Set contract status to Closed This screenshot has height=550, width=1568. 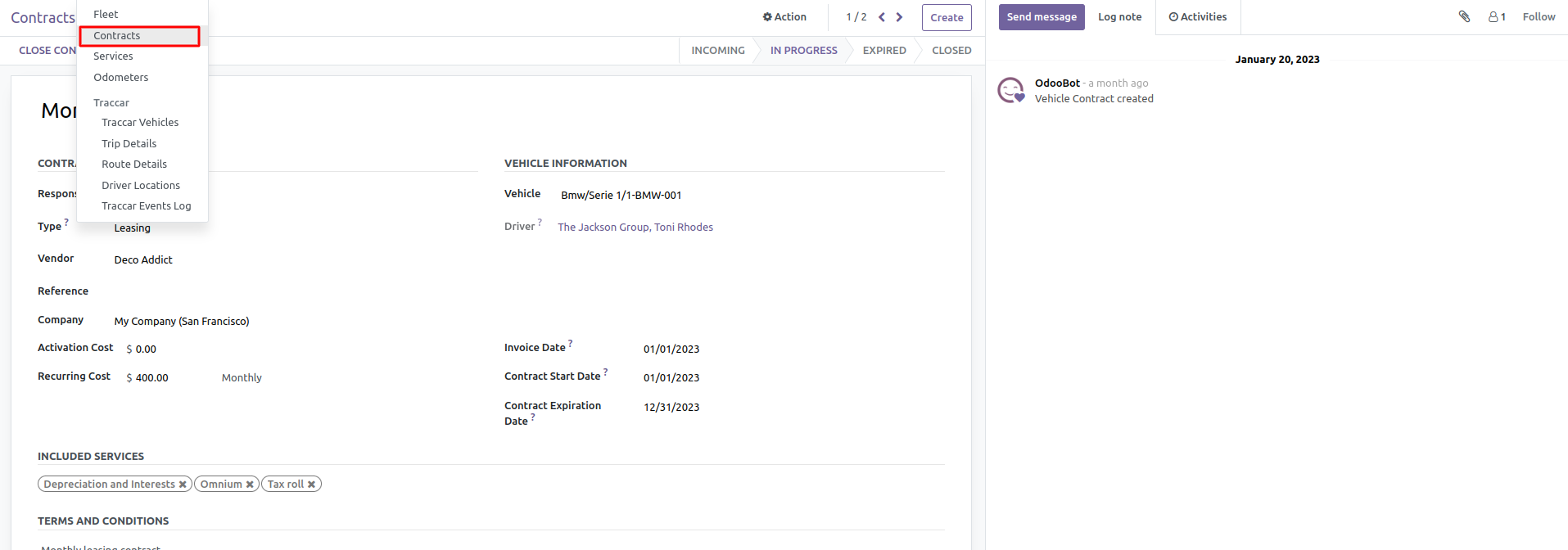(x=951, y=51)
